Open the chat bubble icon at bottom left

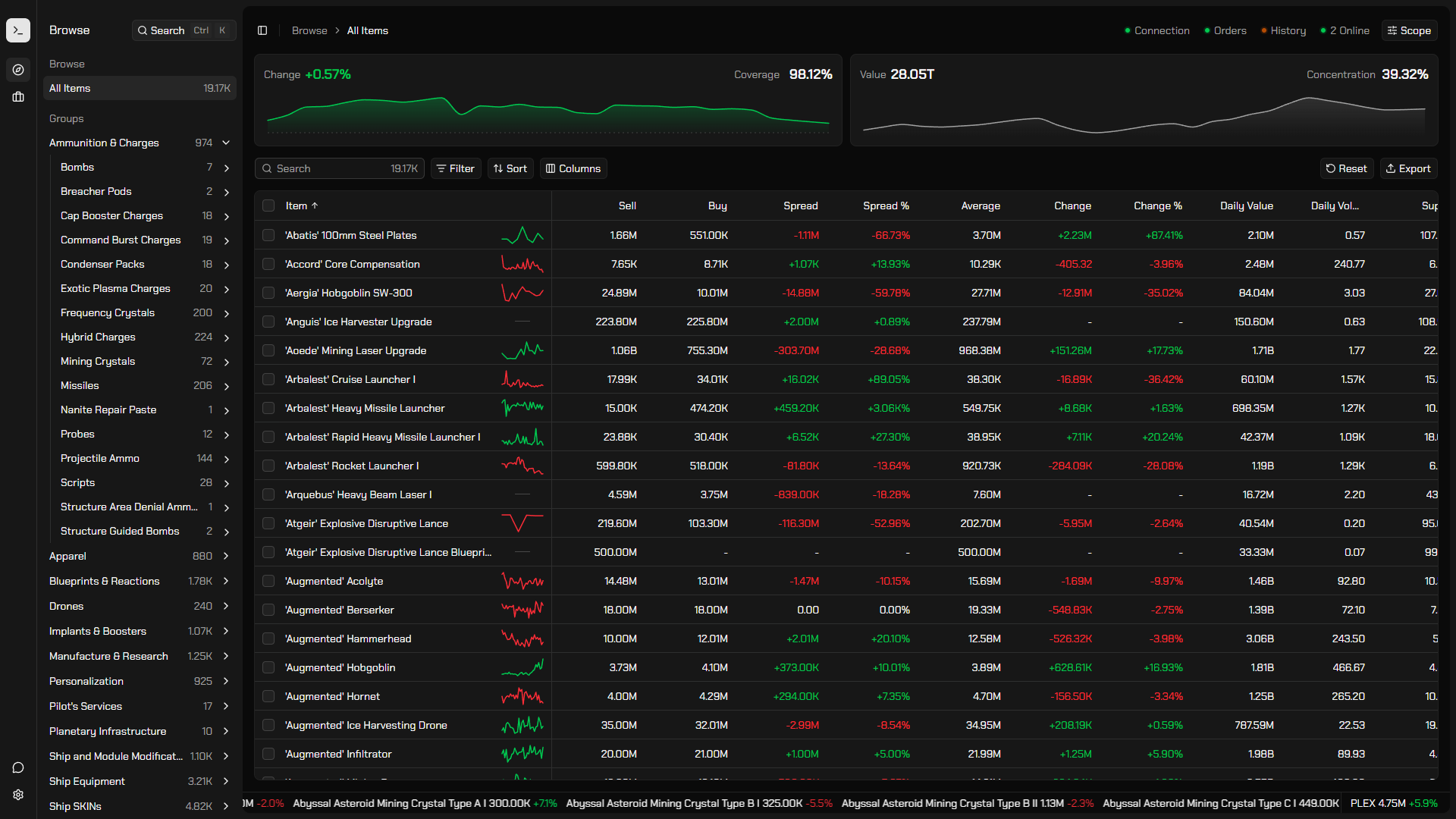point(18,767)
